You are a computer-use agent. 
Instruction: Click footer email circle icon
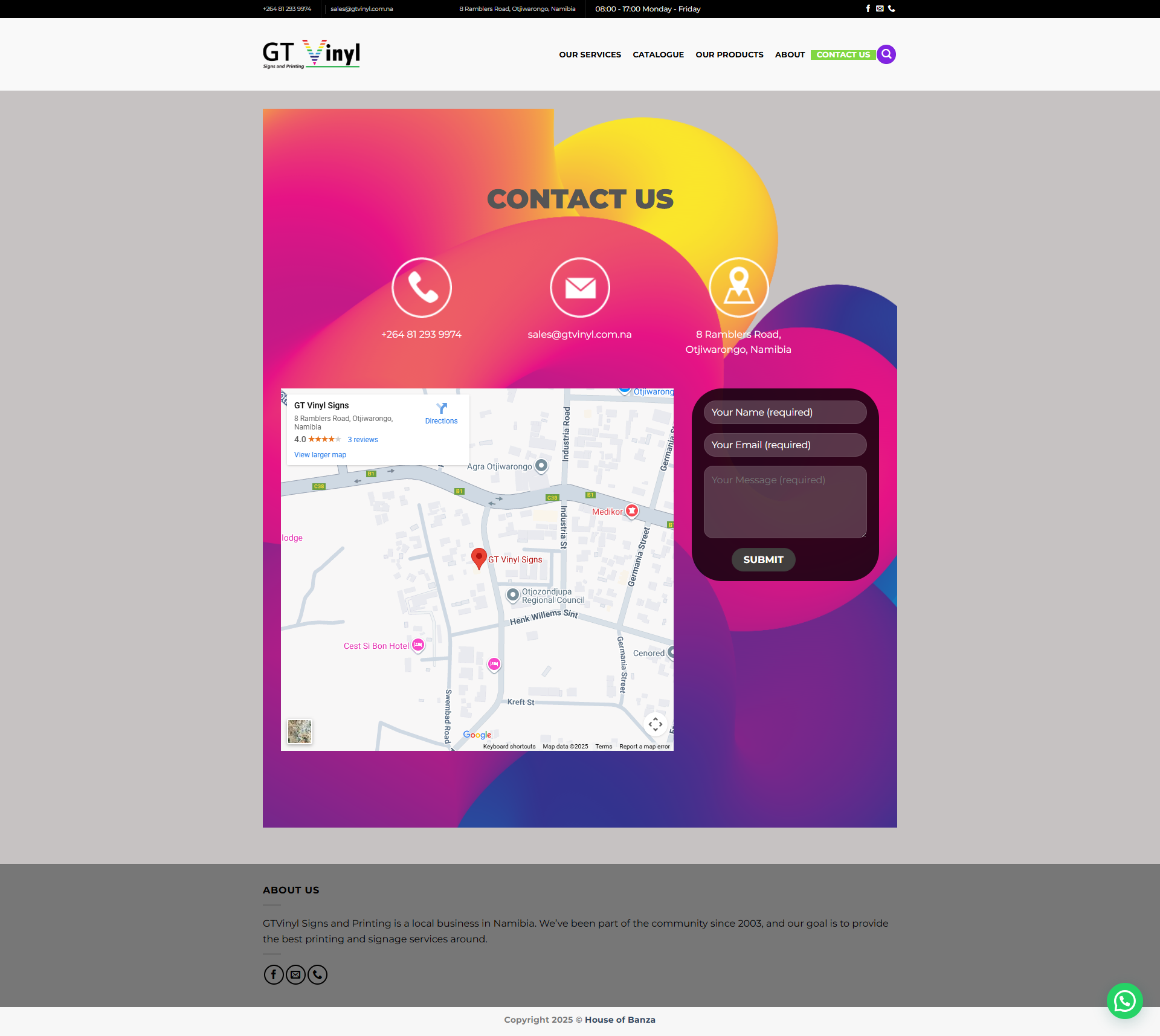(x=295, y=974)
